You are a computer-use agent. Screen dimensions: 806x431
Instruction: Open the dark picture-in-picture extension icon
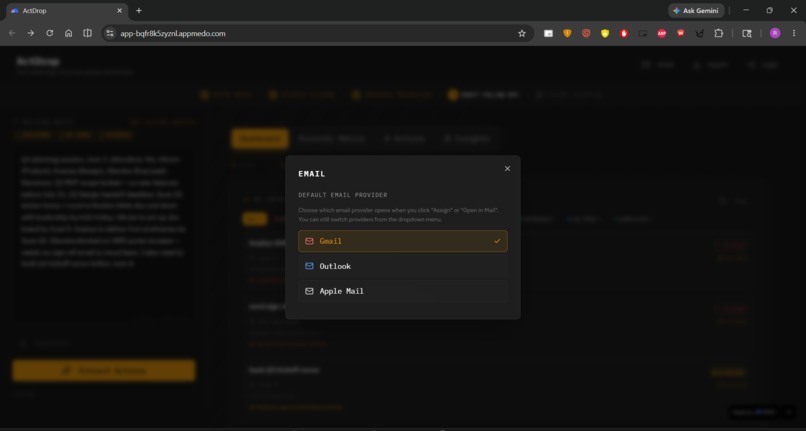pos(643,33)
